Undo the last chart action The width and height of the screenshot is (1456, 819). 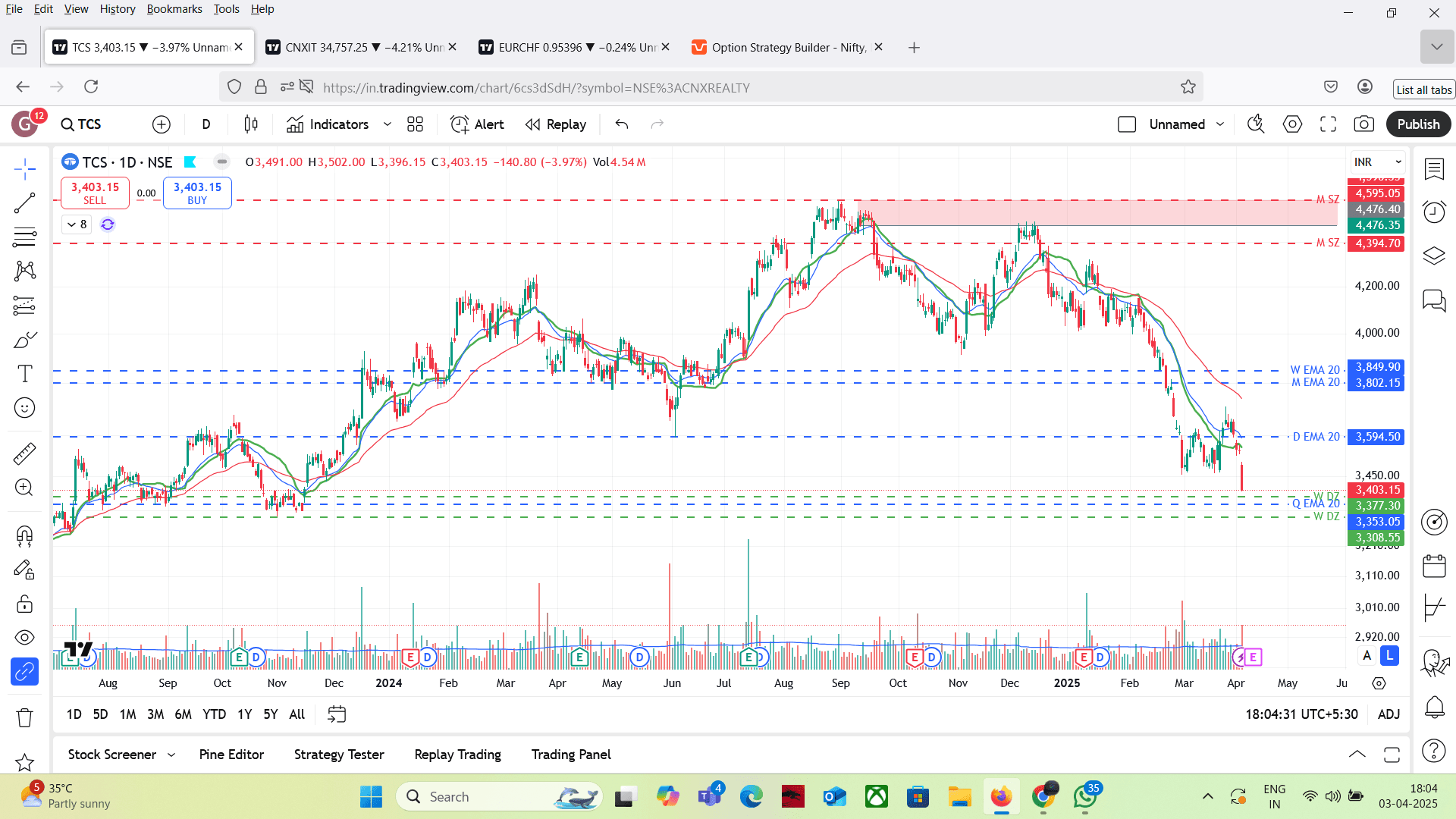point(622,124)
